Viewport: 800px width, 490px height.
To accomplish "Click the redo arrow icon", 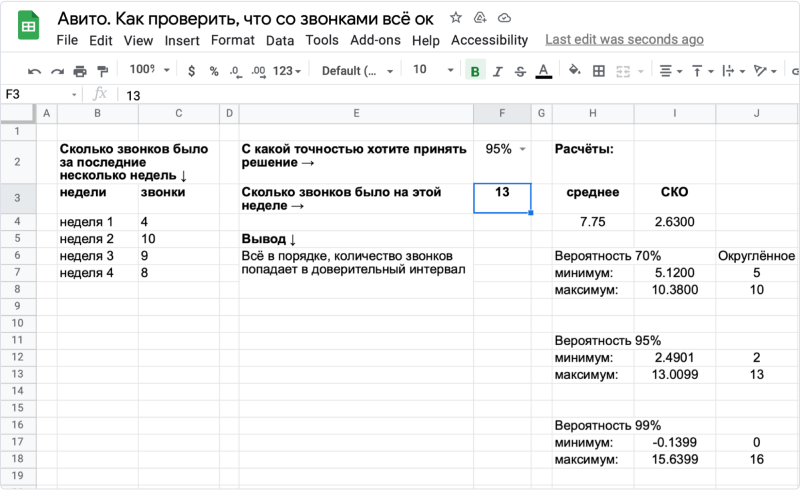I will (x=56, y=71).
